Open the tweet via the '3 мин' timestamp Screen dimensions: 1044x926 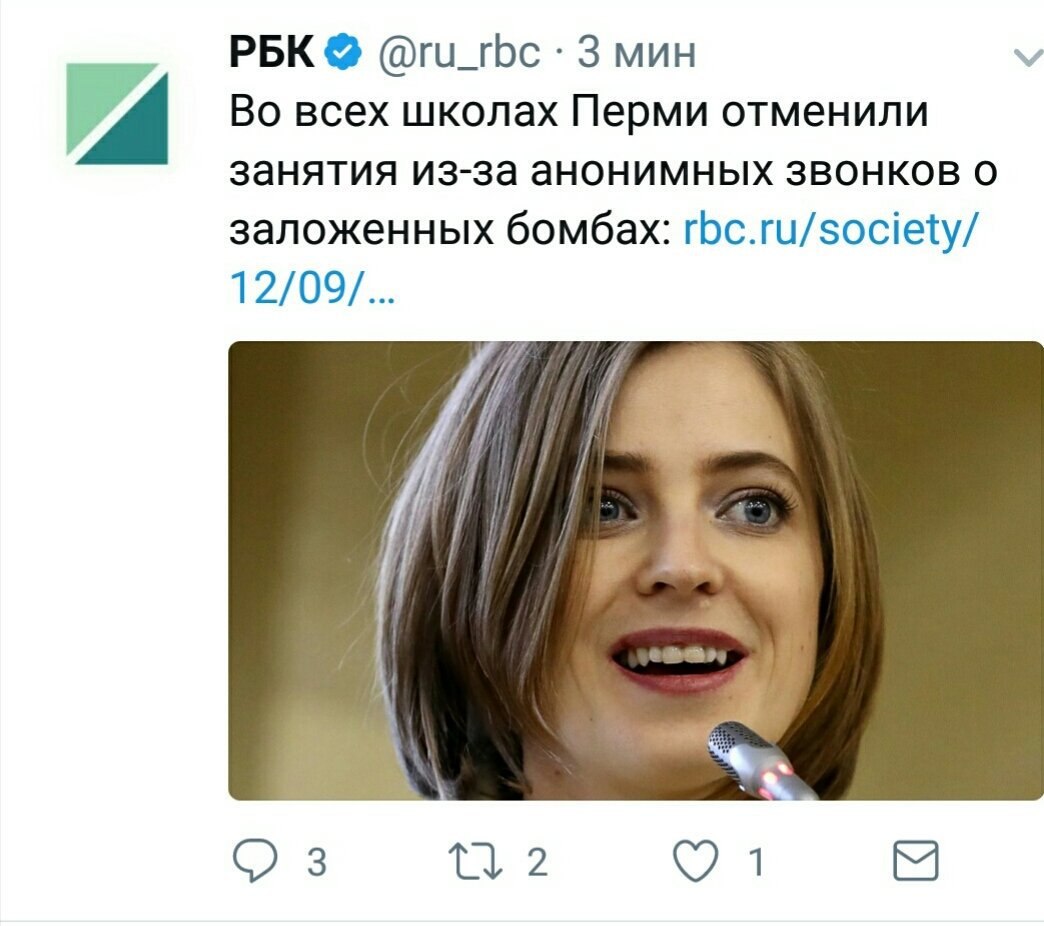click(636, 52)
